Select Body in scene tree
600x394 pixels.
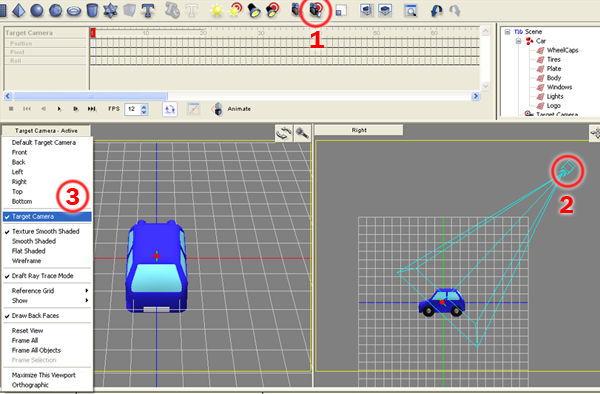pos(554,78)
